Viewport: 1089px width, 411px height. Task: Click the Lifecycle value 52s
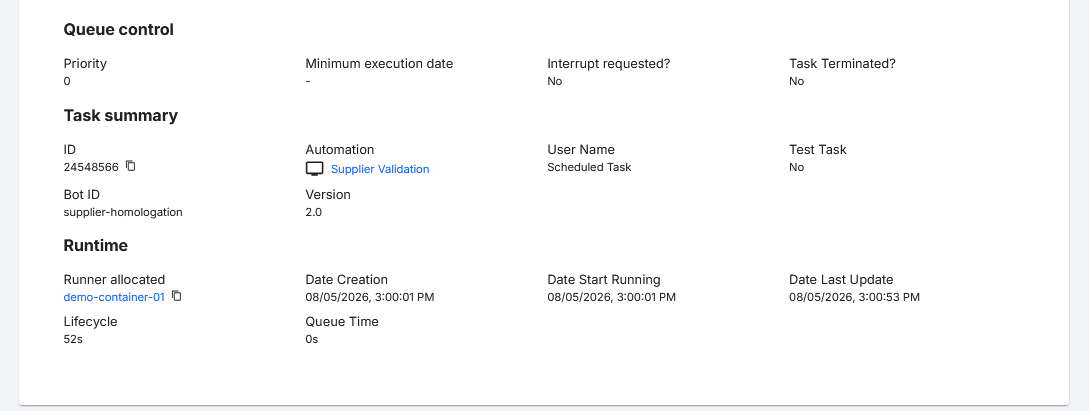click(x=73, y=339)
